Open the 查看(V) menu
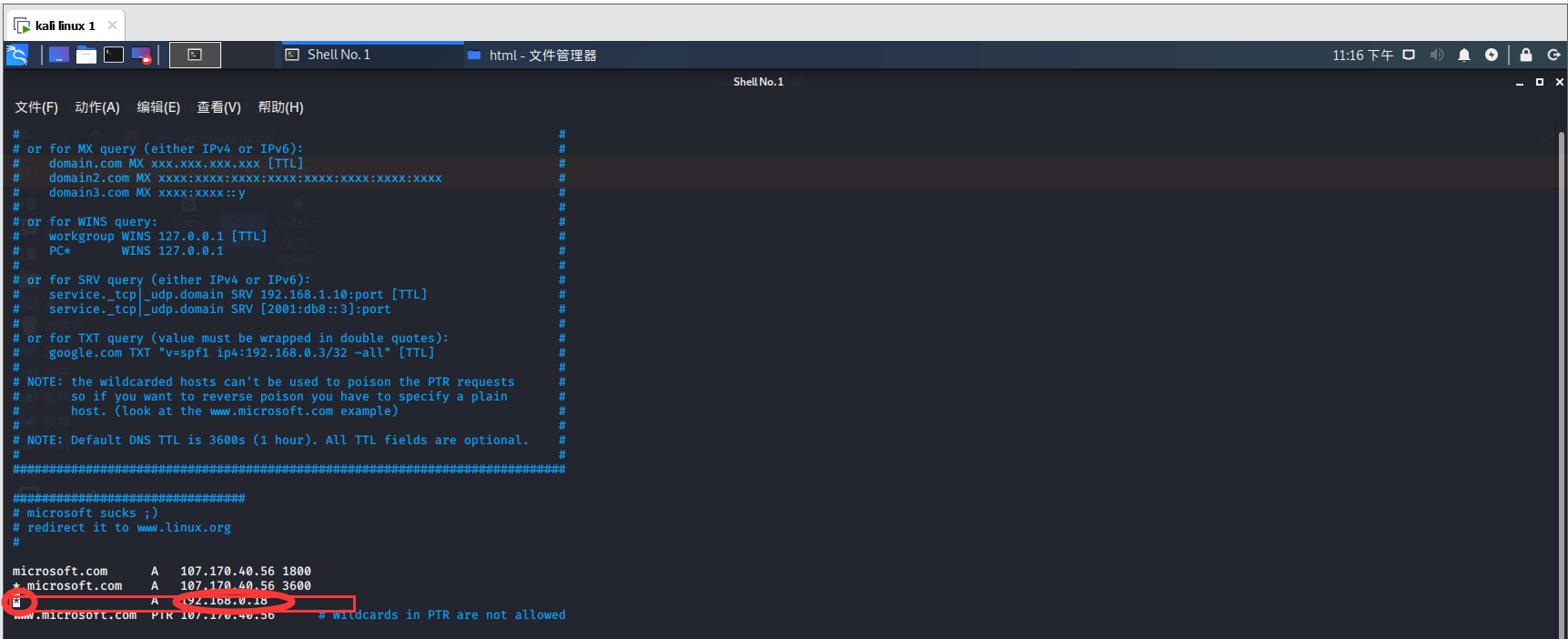1568x639 pixels. (x=219, y=107)
